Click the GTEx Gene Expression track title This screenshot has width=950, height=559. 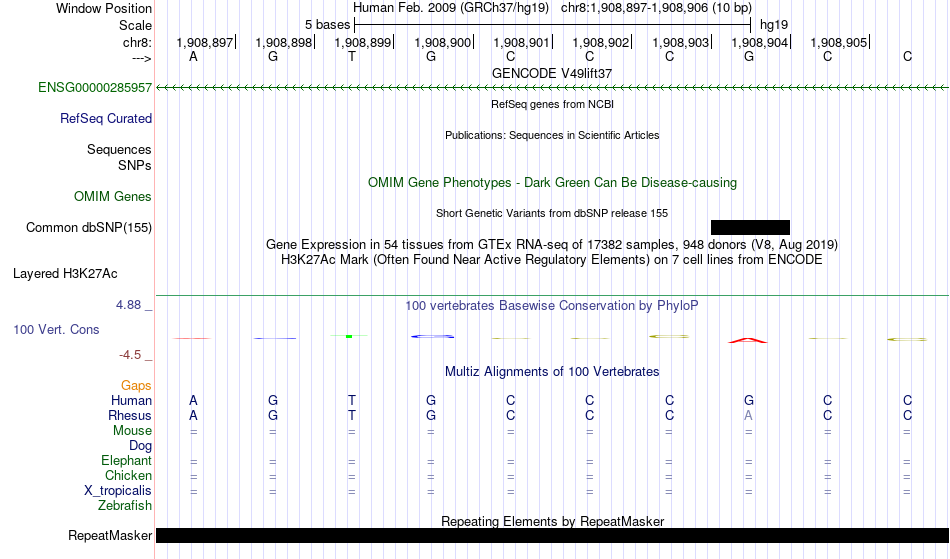[x=552, y=245]
